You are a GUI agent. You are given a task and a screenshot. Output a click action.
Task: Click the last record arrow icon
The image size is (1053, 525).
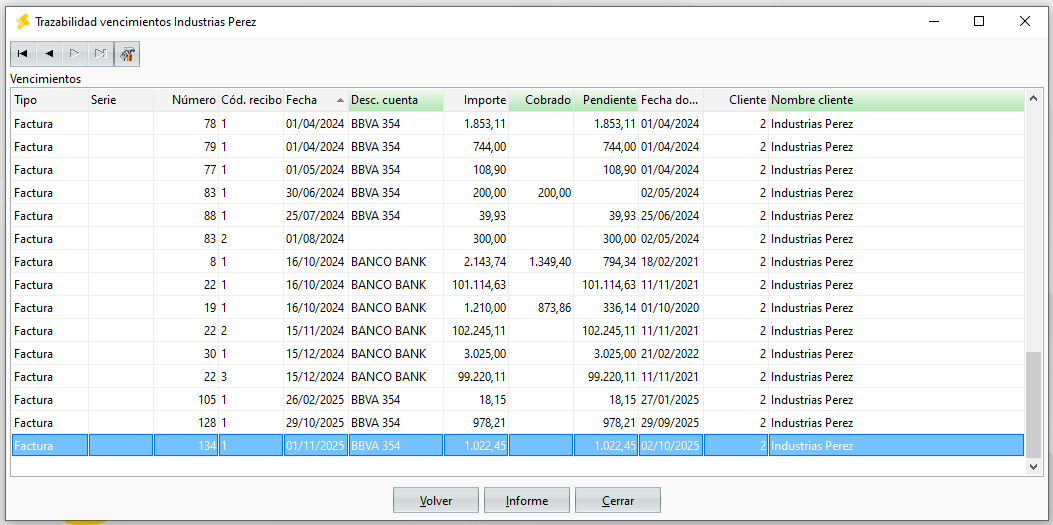pyautogui.click(x=101, y=54)
